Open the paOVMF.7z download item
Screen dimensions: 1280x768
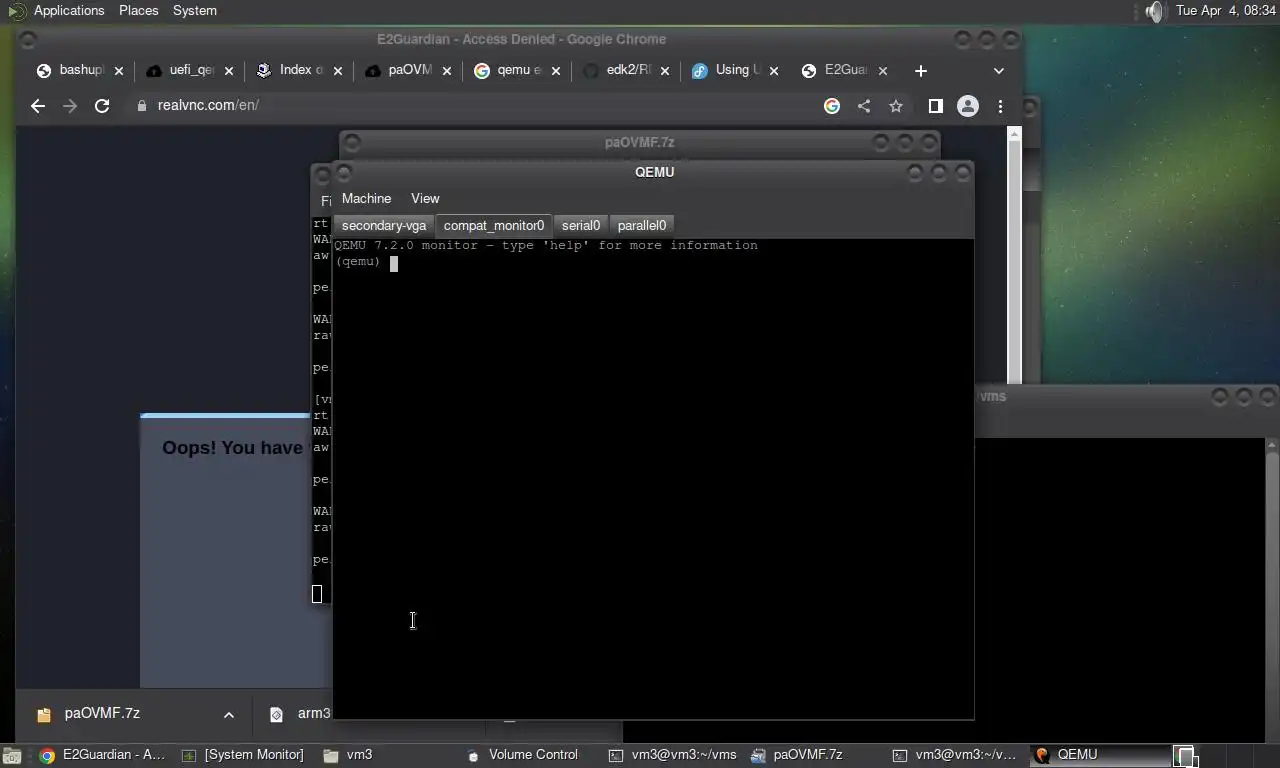(102, 714)
